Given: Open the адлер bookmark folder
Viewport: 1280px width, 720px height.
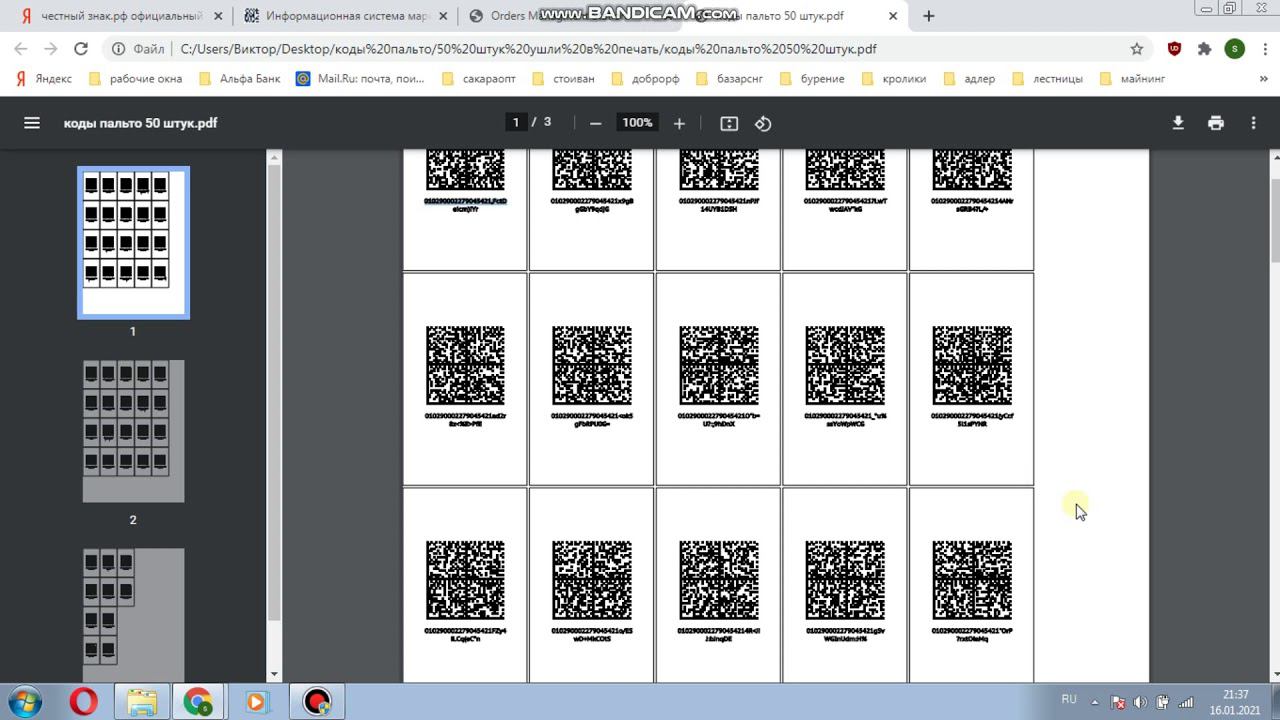Looking at the screenshot, I should [969, 79].
